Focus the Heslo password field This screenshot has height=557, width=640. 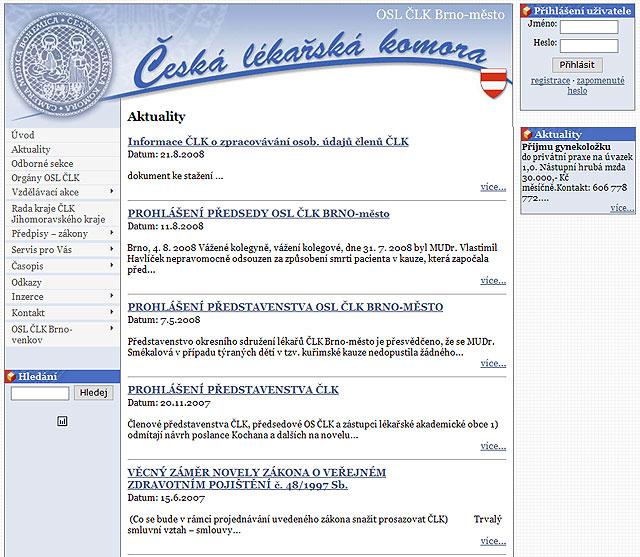pyautogui.click(x=589, y=45)
